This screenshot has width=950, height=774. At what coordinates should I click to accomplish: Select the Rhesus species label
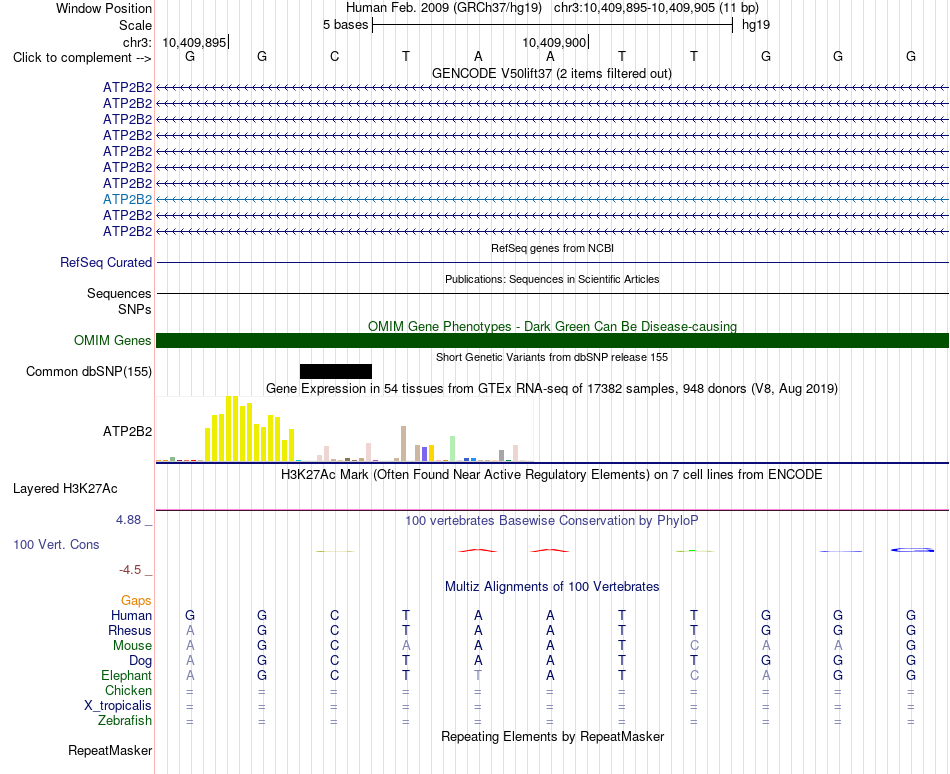click(130, 630)
